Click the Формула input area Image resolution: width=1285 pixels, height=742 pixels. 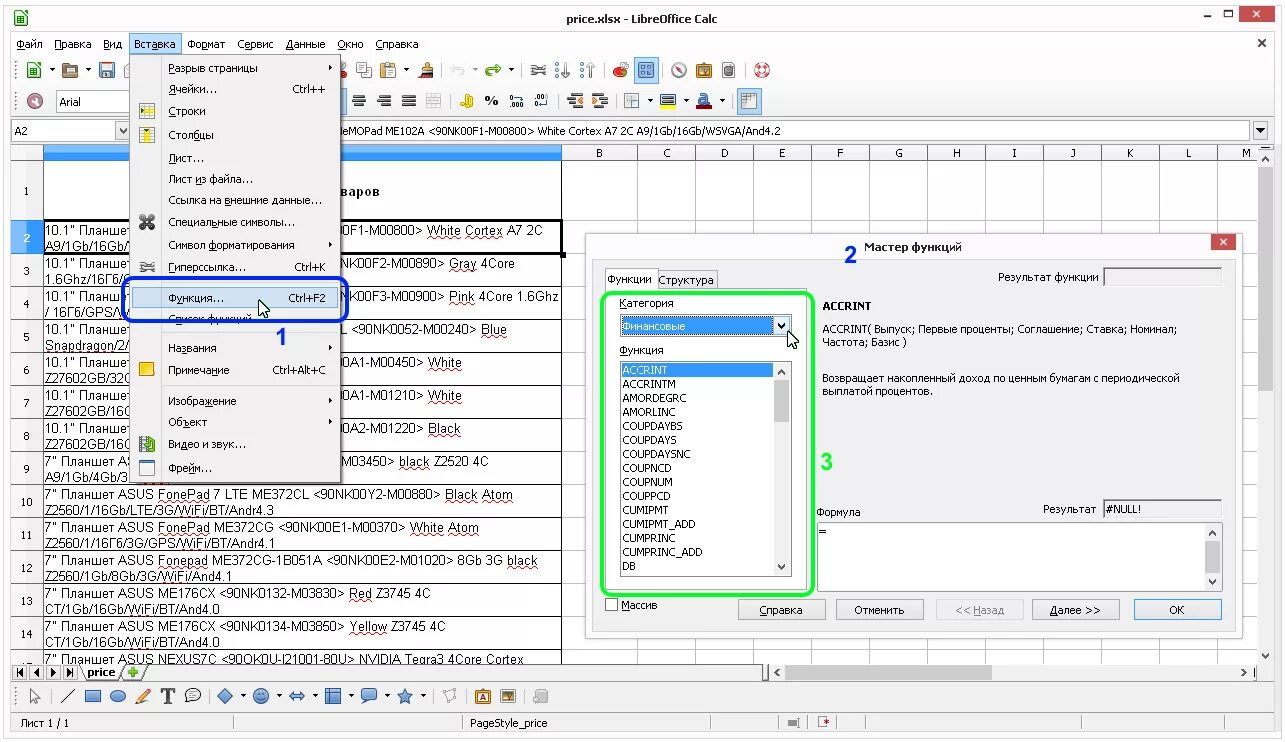click(x=1010, y=555)
